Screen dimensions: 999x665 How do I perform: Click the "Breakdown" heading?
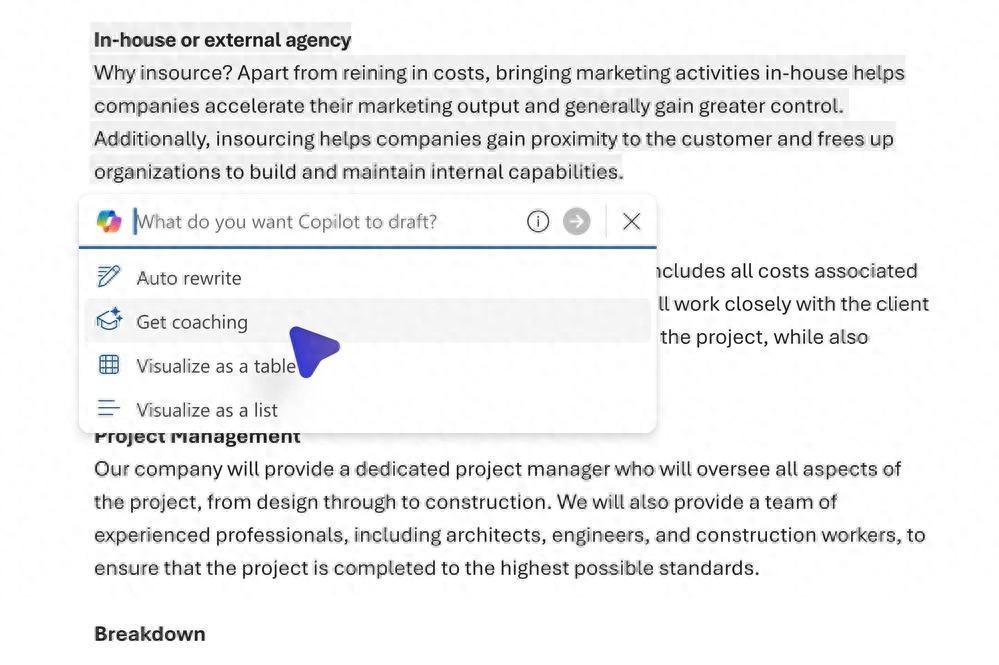[x=149, y=634]
